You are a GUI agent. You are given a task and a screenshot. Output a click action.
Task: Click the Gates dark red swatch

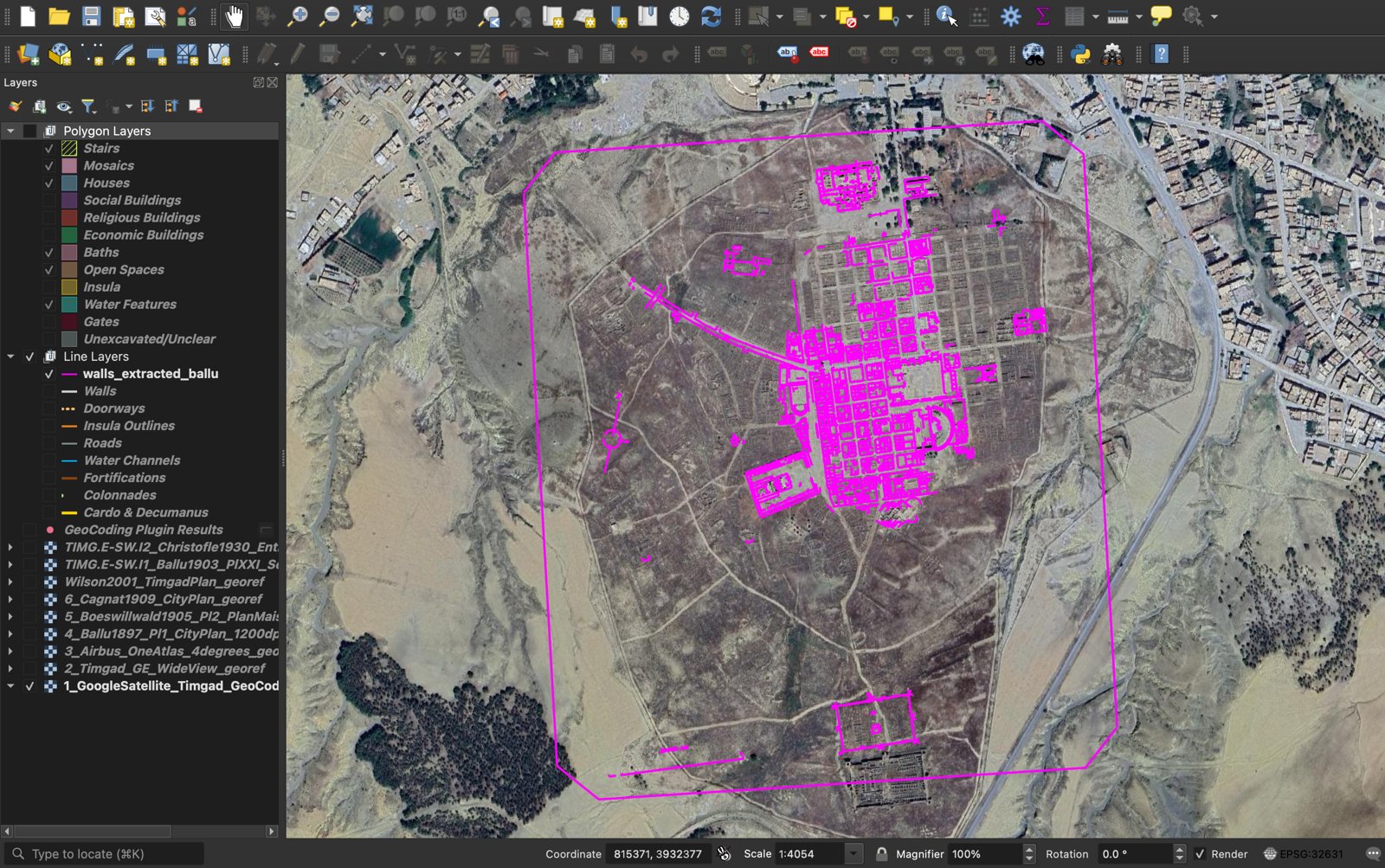(x=69, y=322)
